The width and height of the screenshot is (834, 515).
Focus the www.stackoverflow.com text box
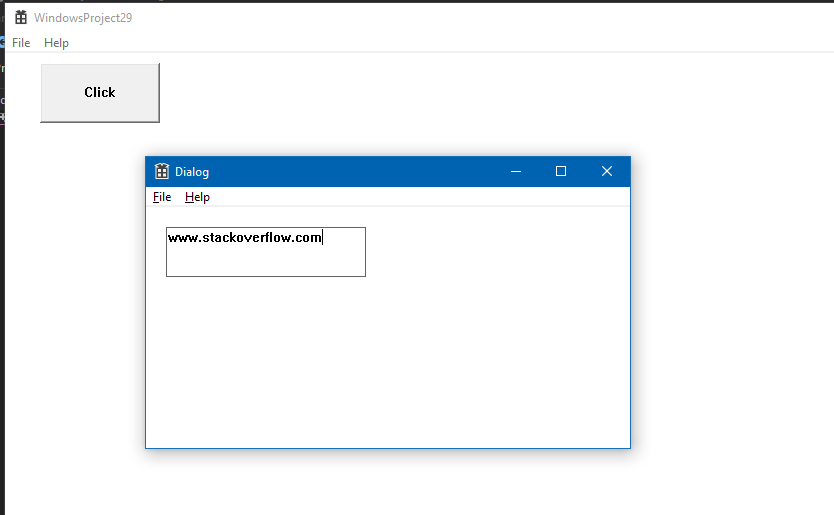pyautogui.click(x=266, y=252)
